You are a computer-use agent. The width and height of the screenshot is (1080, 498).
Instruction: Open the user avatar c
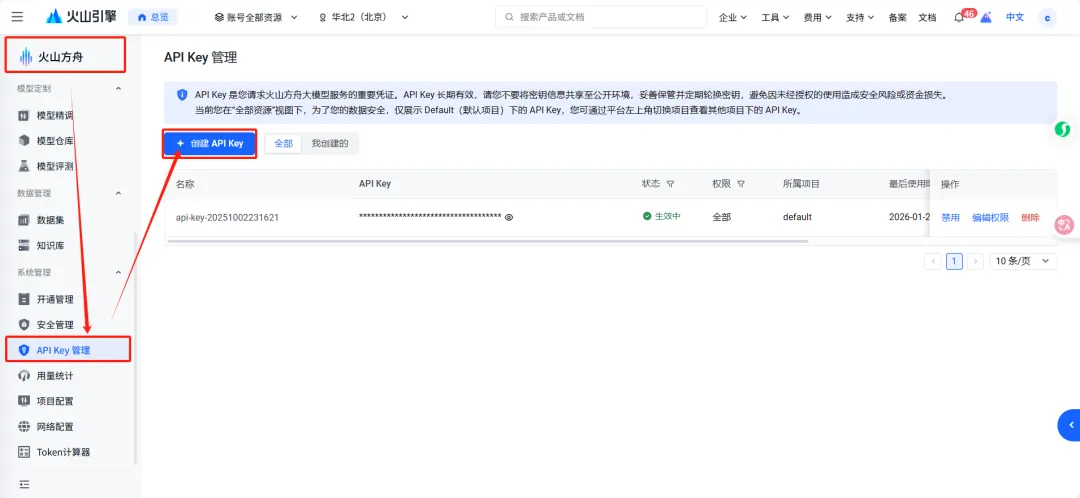[x=1048, y=18]
